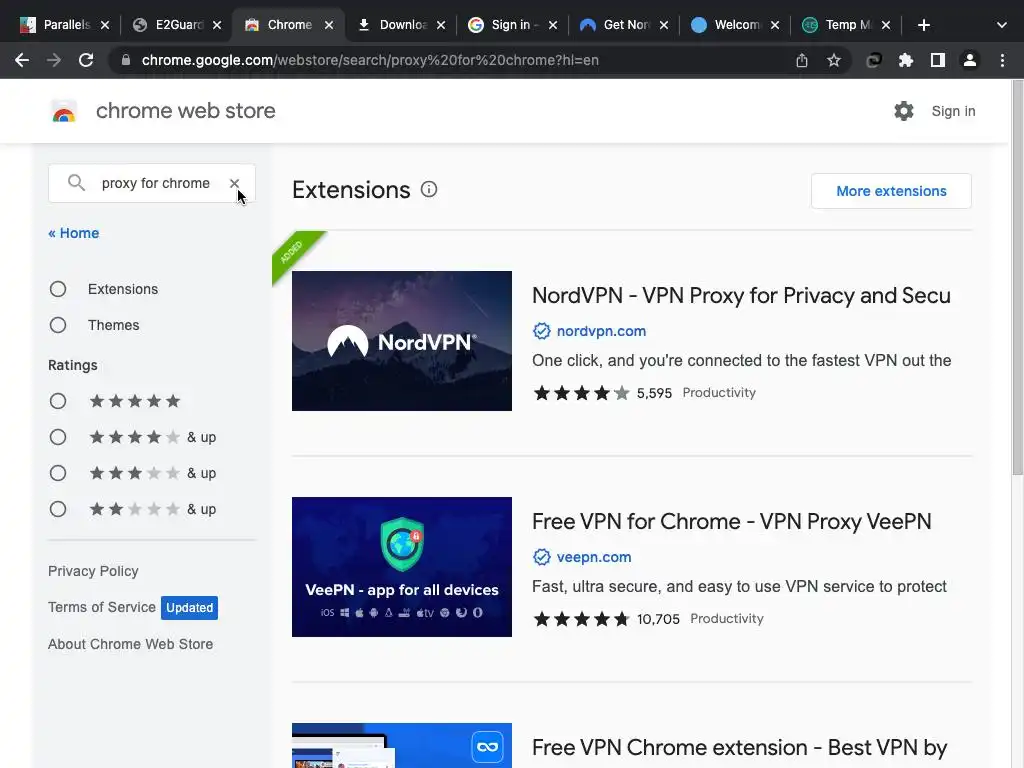Open the VeePN extension thumbnail

(402, 567)
